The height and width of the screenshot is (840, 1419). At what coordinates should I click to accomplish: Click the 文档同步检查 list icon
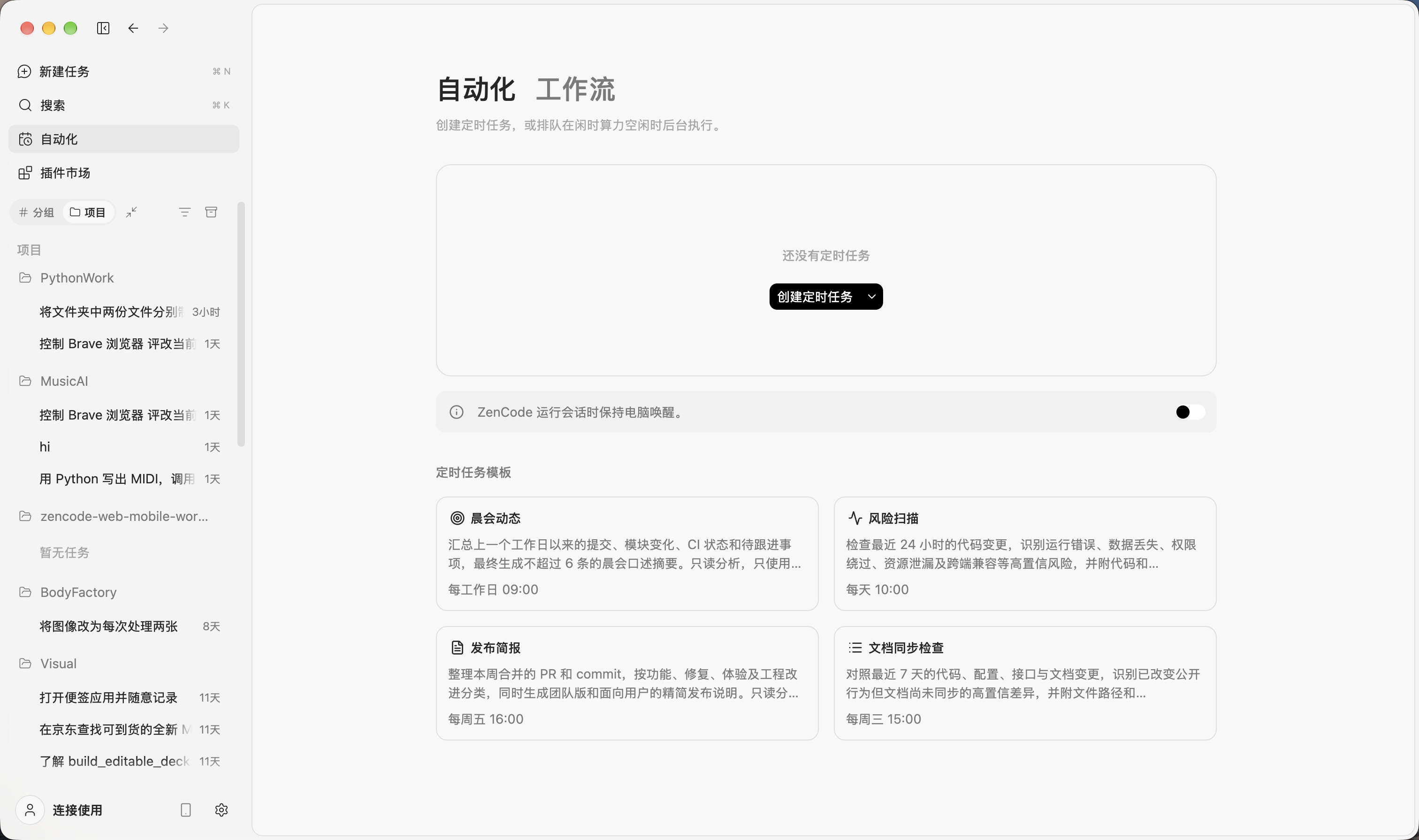854,648
